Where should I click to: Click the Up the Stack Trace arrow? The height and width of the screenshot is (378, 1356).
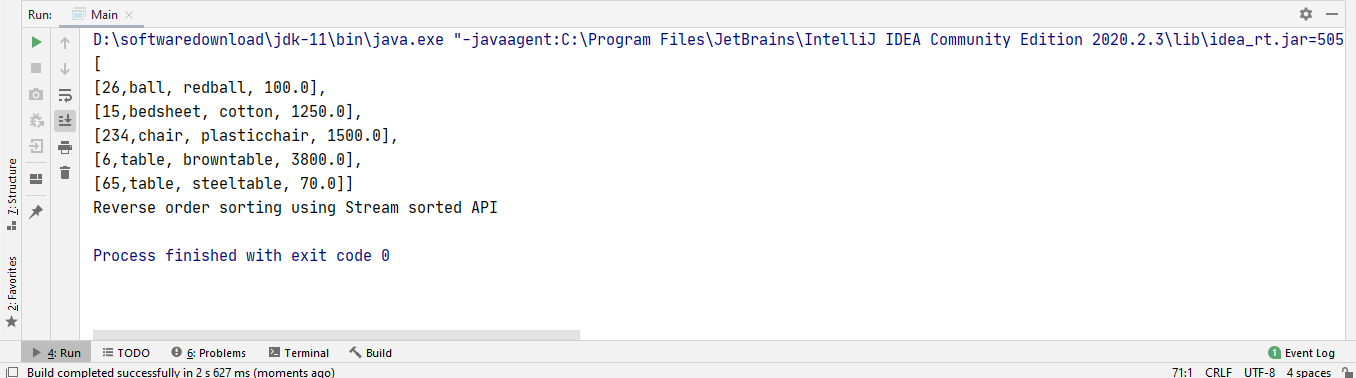65,42
